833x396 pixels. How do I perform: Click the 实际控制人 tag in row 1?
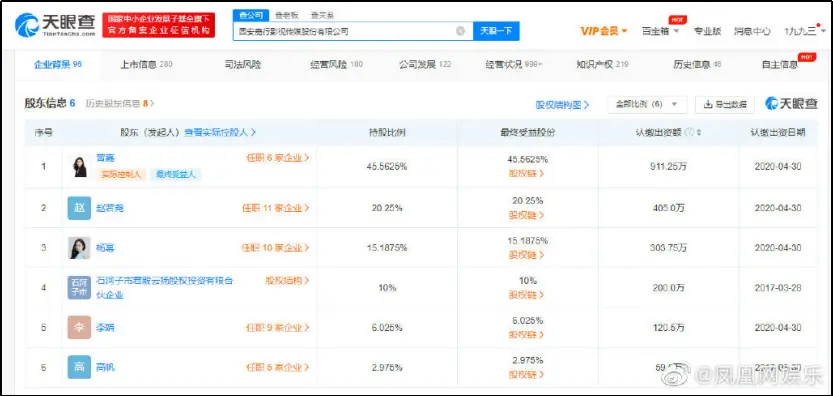point(121,174)
